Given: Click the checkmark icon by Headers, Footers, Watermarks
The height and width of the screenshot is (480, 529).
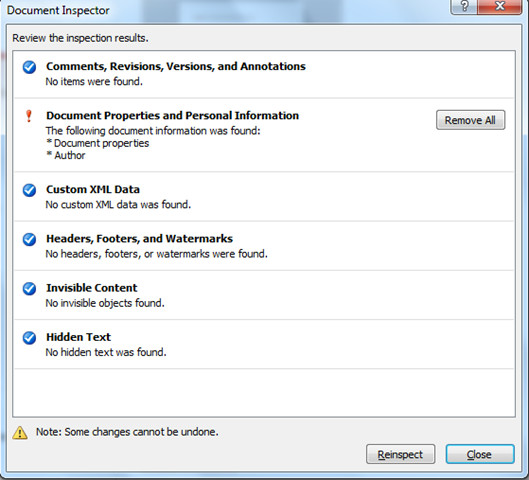Looking at the screenshot, I should click(x=29, y=239).
